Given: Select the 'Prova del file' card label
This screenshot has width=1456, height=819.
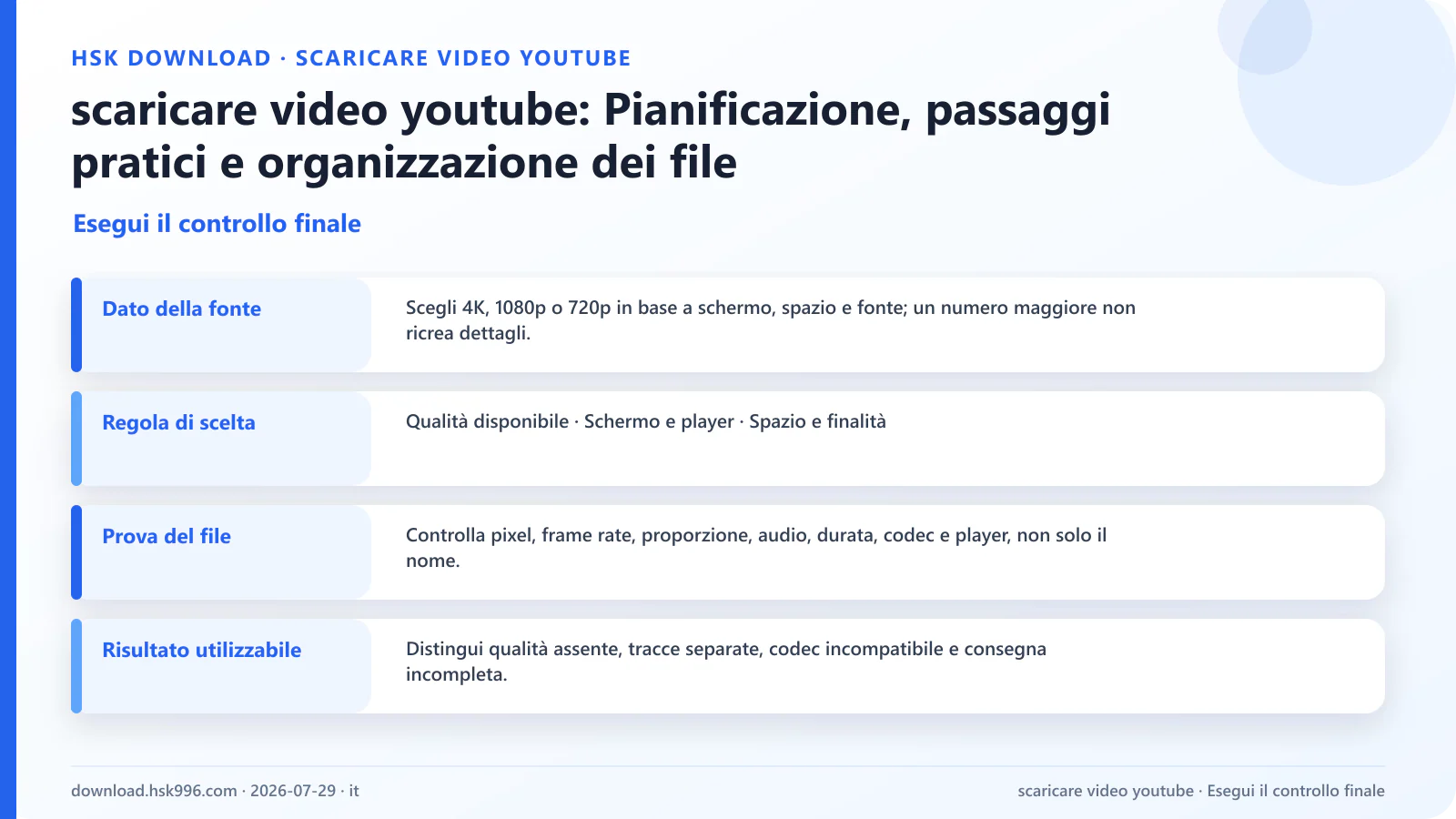Looking at the screenshot, I should coord(167,536).
